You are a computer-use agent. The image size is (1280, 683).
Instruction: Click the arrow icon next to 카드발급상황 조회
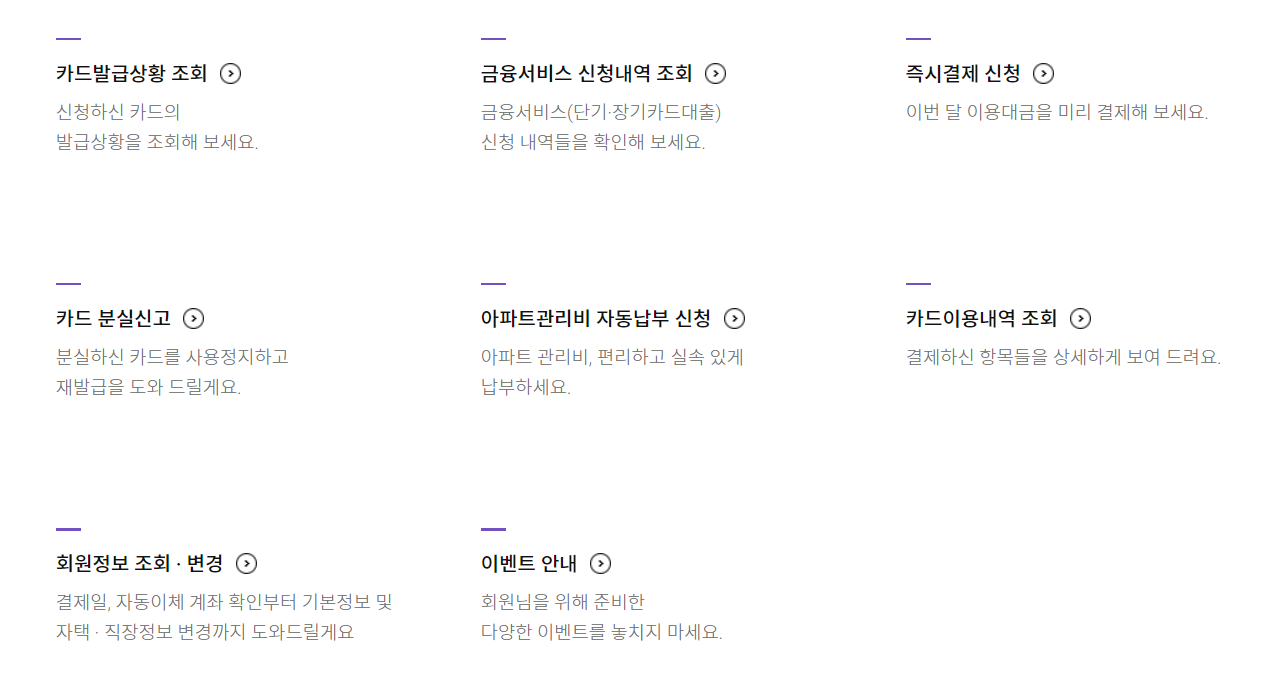point(230,73)
